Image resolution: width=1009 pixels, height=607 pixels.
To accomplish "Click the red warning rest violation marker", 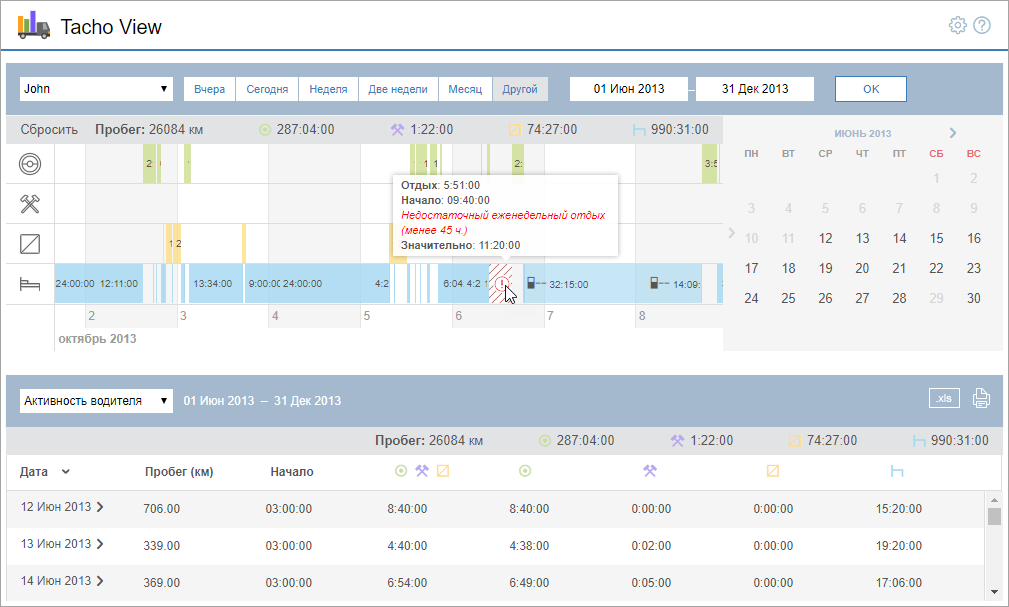I will click(501, 284).
